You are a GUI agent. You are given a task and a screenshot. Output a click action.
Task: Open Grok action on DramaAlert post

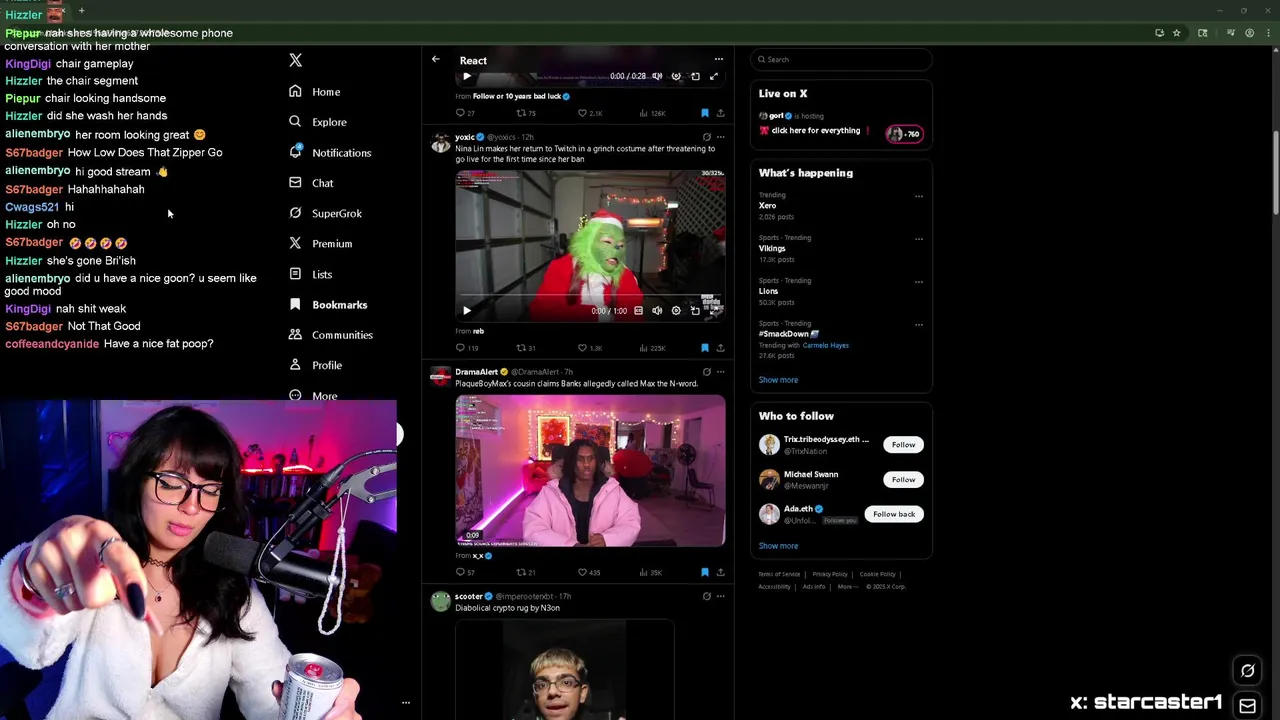[706, 372]
